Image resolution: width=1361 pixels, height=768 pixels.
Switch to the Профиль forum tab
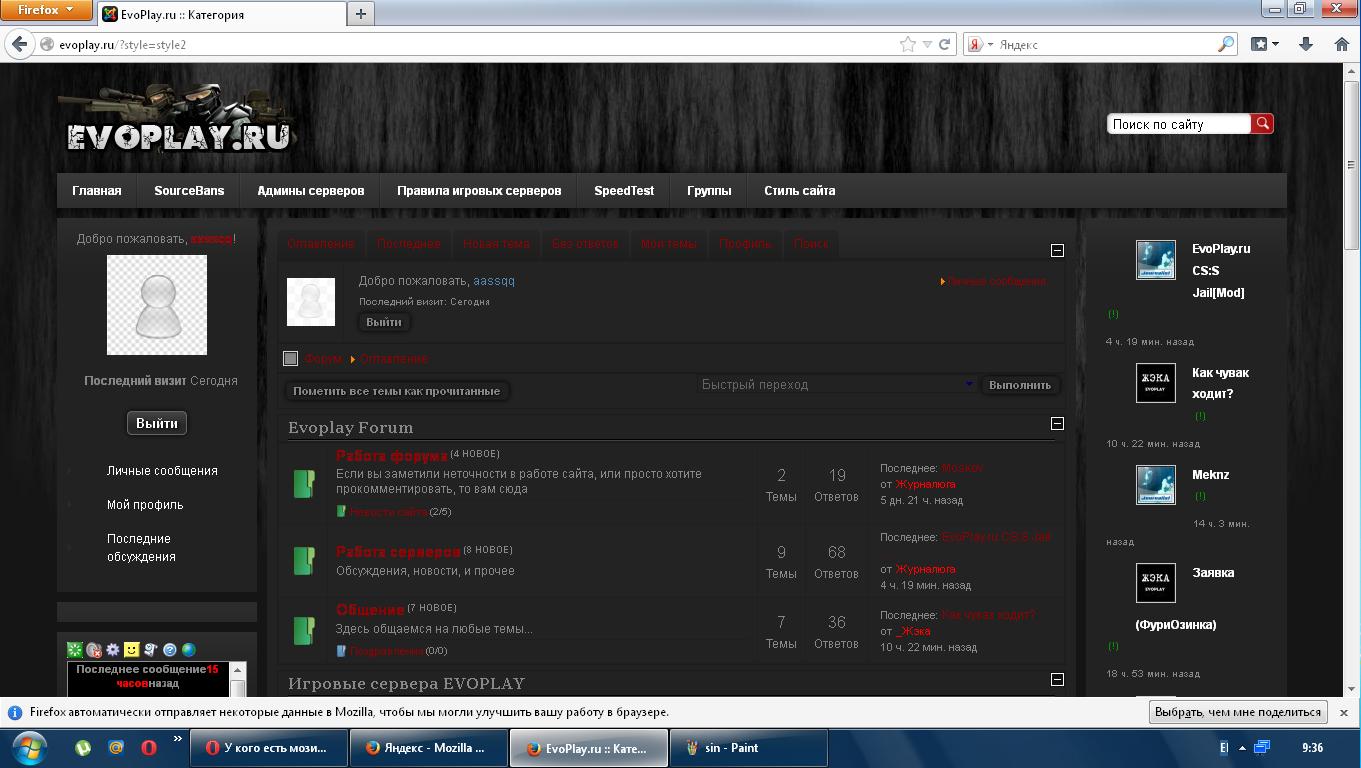point(745,243)
